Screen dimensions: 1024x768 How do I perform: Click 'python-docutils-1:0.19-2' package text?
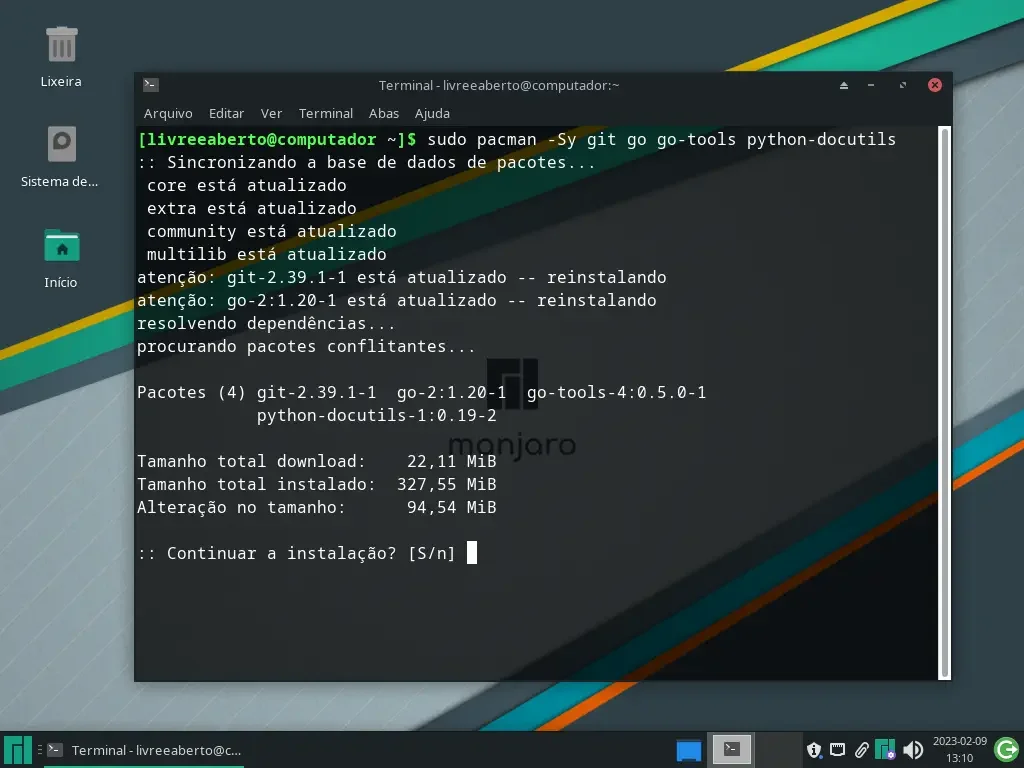point(376,415)
